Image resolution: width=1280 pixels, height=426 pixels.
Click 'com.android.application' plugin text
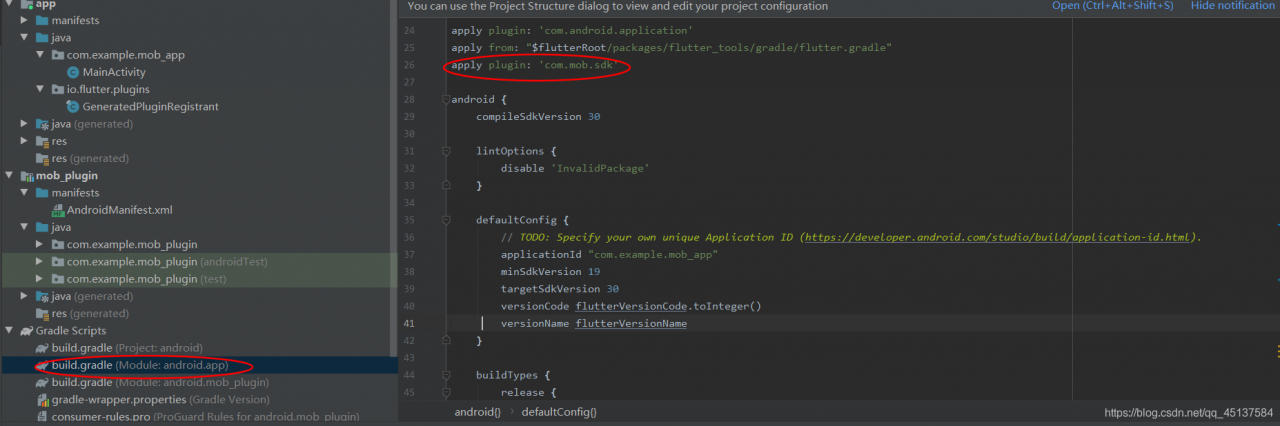[x=615, y=30]
